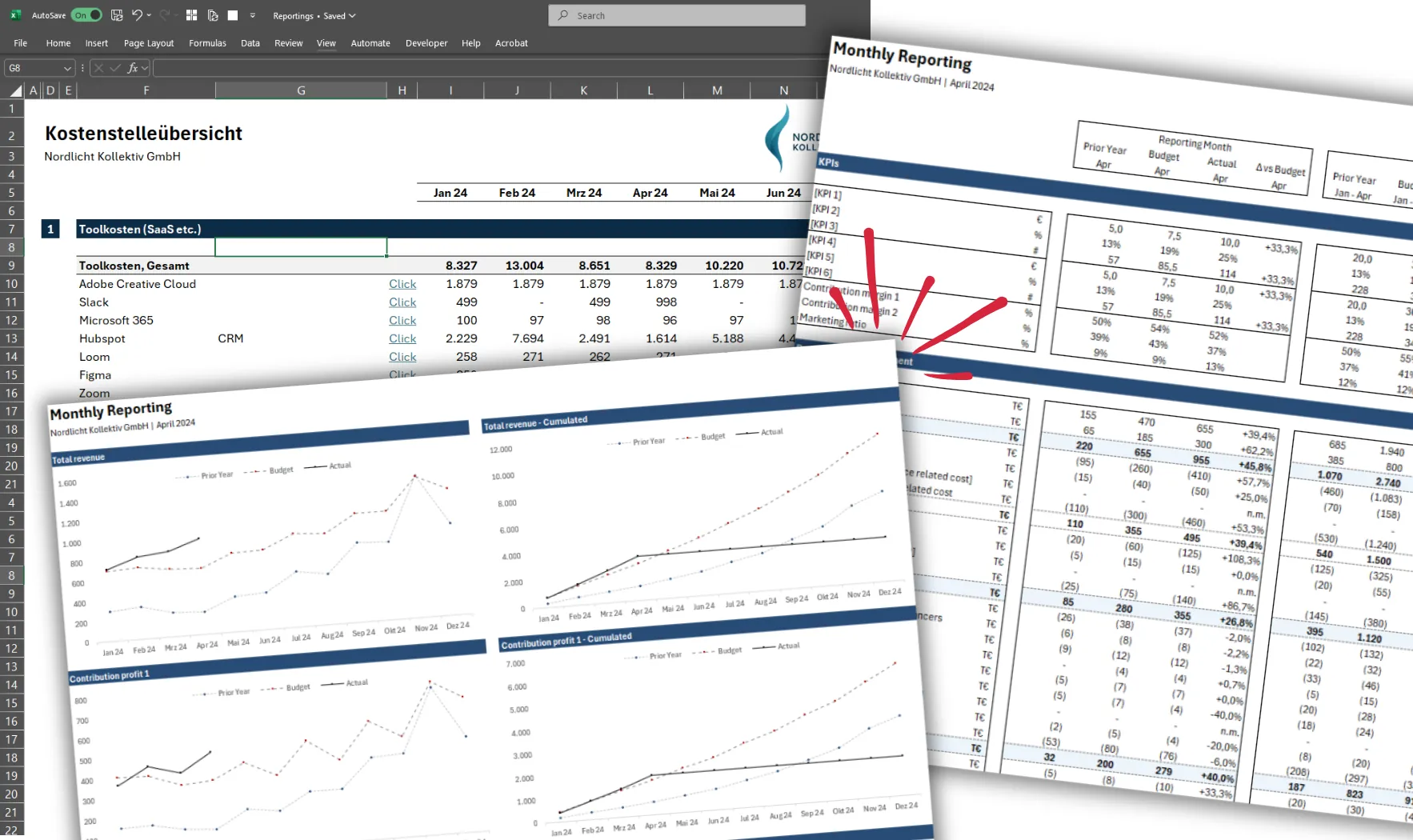
Task: Click the Select All corner triangle
Action: [x=15, y=90]
